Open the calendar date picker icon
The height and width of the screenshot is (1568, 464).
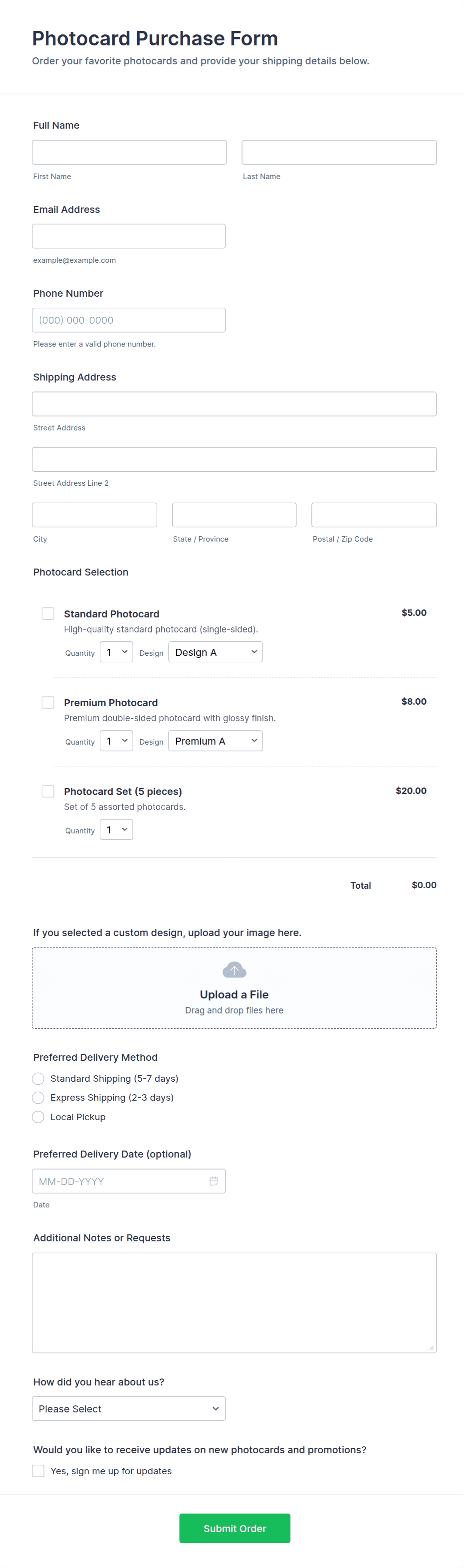point(214,1181)
